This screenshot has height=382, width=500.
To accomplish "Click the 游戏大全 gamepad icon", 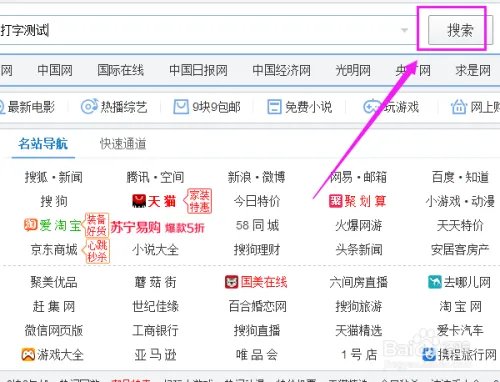I will [28, 355].
